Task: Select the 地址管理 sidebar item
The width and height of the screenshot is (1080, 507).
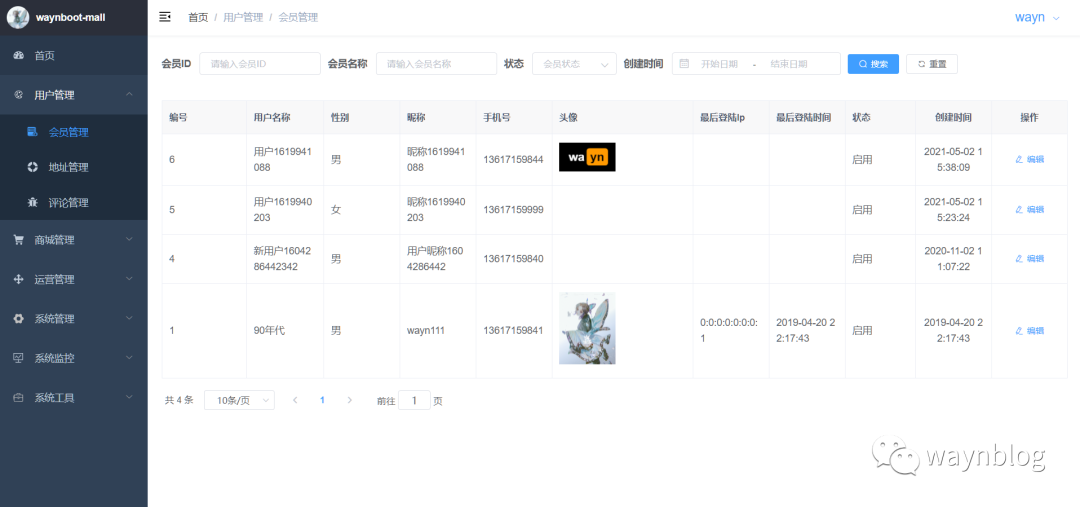Action: pos(68,167)
